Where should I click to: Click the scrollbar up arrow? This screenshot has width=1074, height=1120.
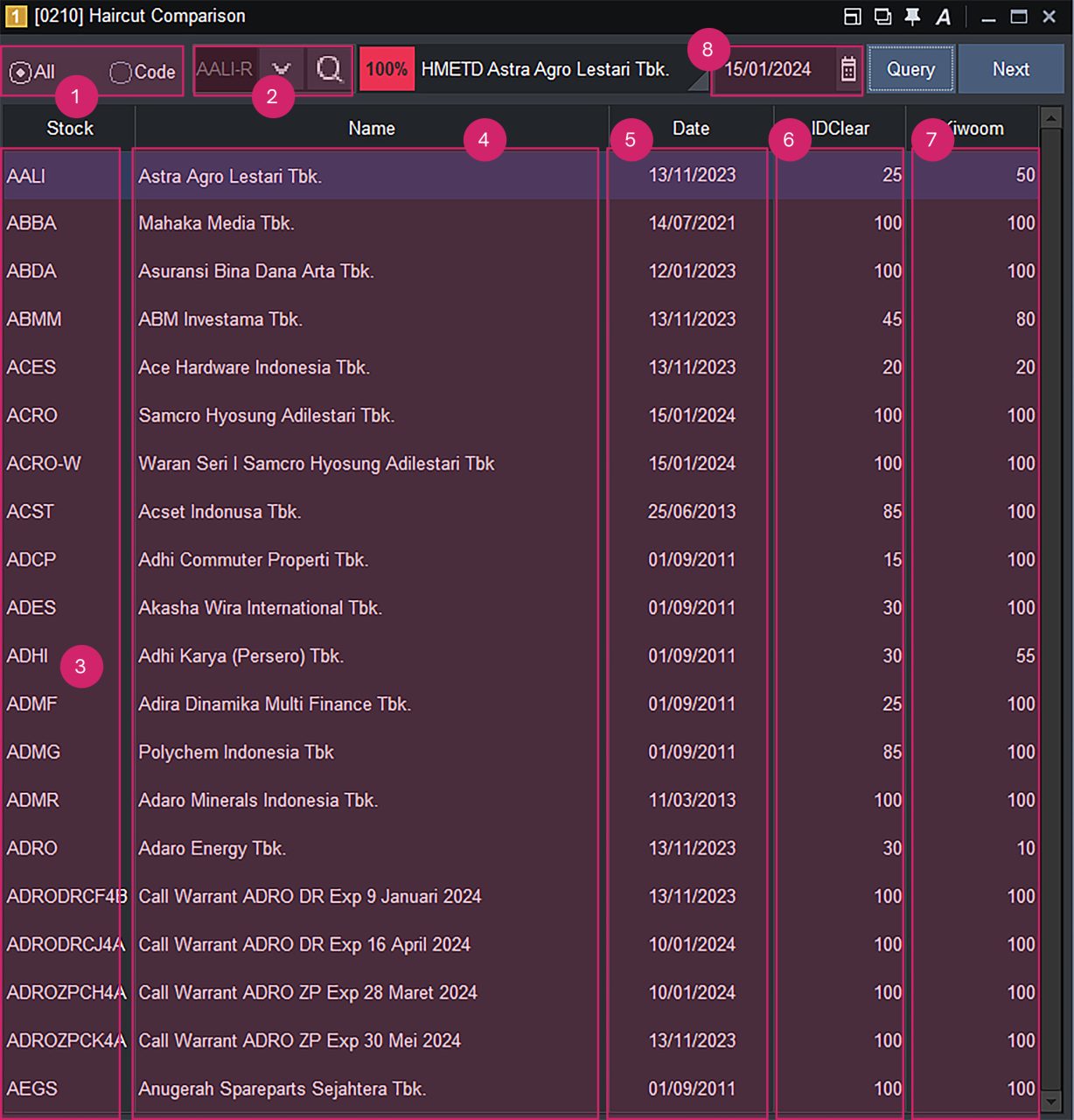point(1050,117)
